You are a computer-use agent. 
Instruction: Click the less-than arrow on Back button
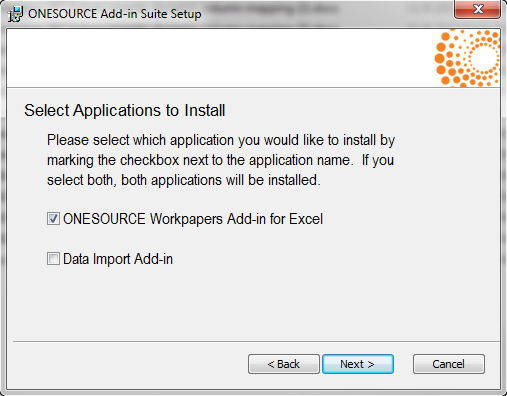point(271,364)
